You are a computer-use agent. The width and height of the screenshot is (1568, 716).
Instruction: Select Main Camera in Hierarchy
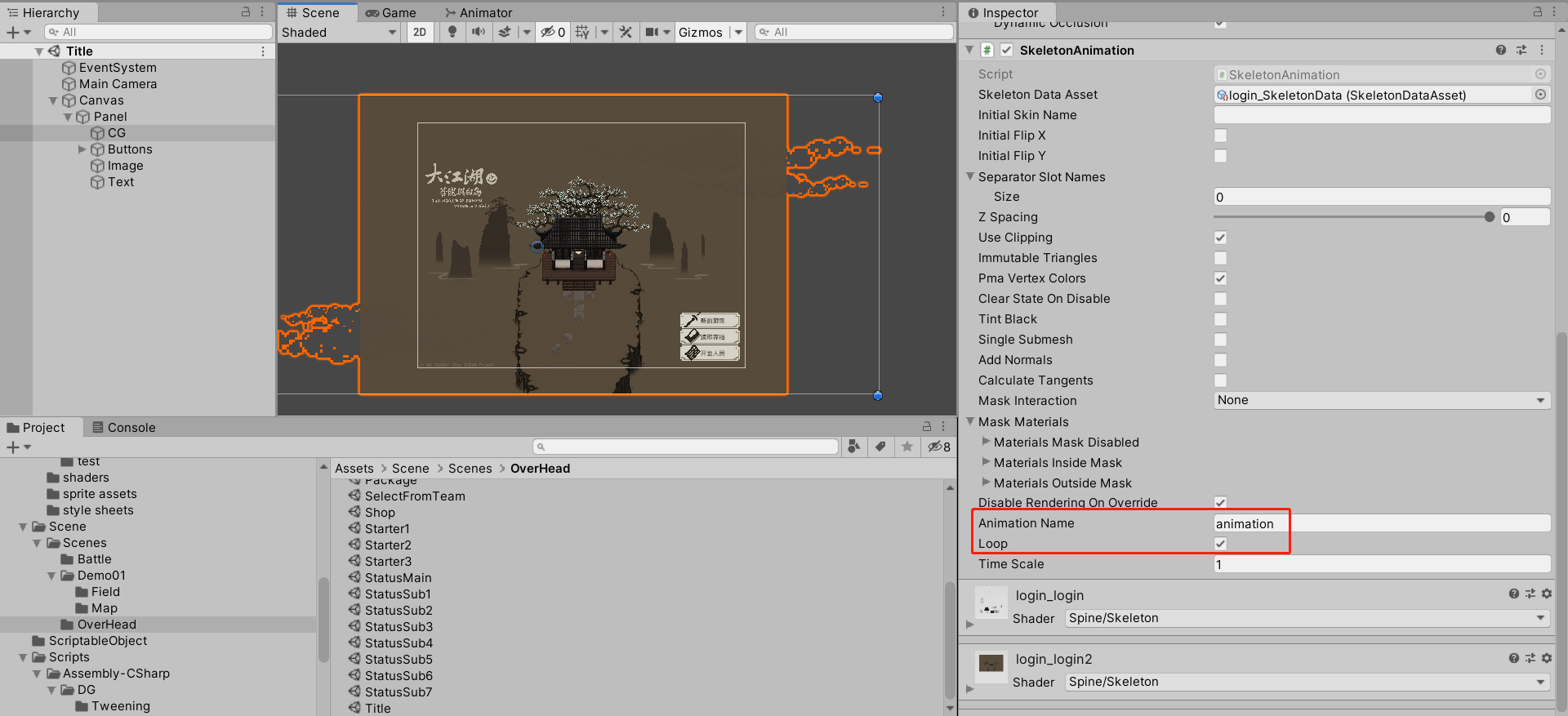(x=118, y=84)
